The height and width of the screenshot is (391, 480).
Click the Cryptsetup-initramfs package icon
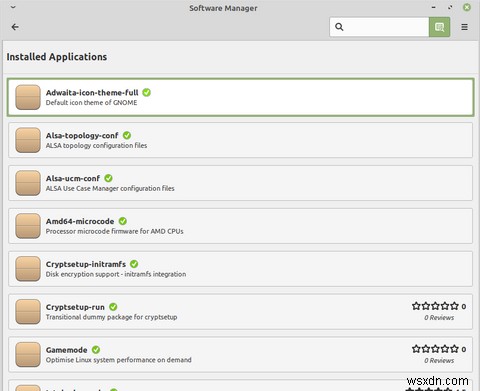point(28,269)
